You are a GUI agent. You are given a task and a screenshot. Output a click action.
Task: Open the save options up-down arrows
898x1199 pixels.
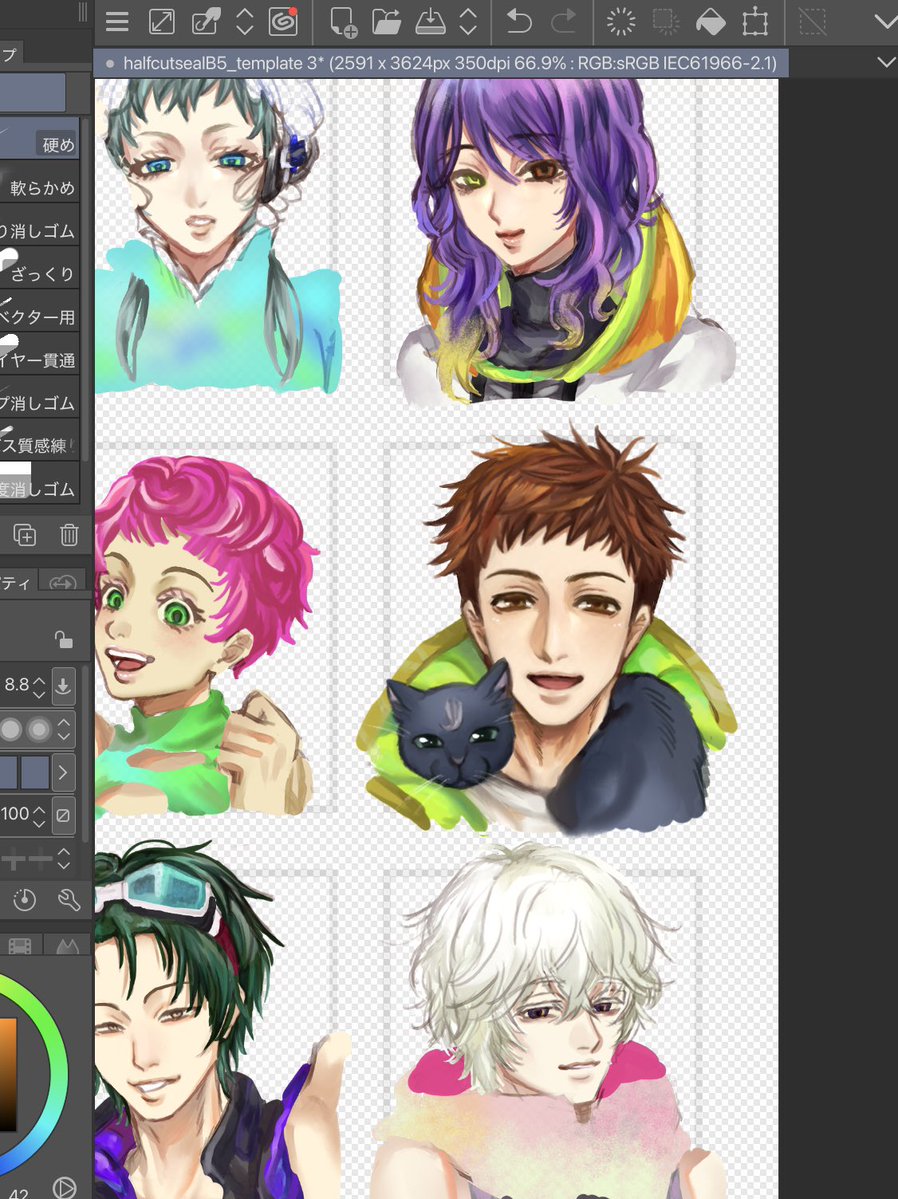click(x=468, y=21)
